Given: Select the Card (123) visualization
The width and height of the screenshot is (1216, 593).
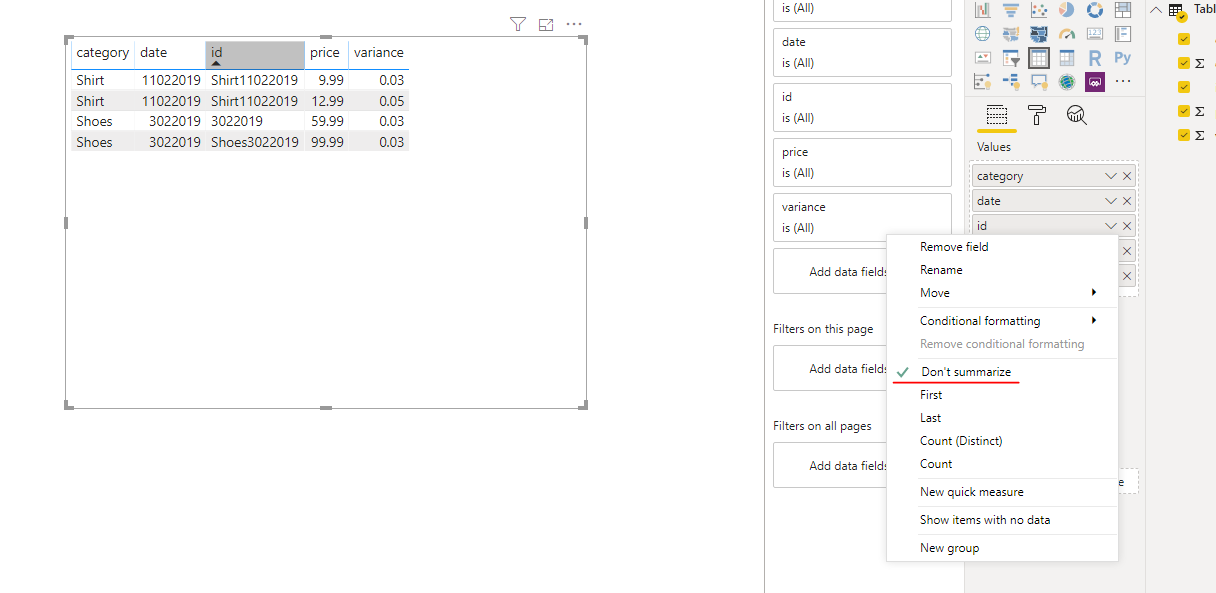Looking at the screenshot, I should (1095, 34).
